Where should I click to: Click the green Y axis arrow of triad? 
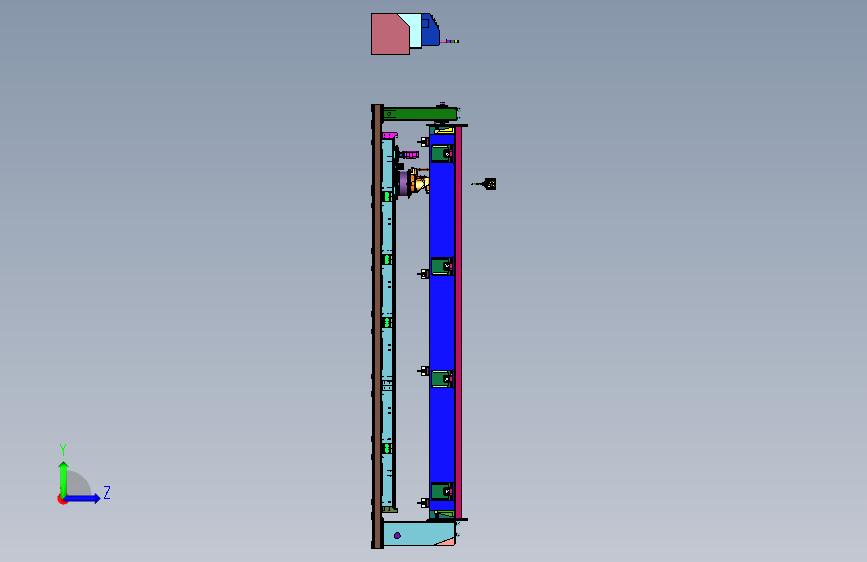[64, 478]
